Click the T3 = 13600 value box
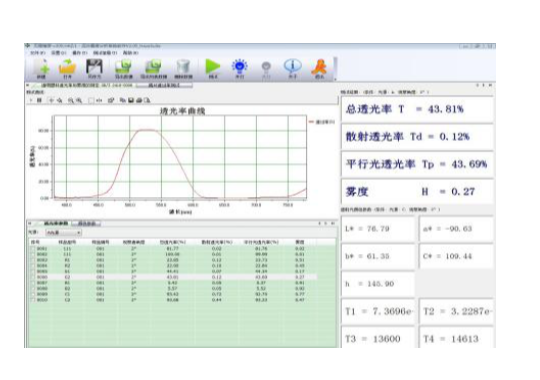This screenshot has height=380, width=540. coord(378,338)
